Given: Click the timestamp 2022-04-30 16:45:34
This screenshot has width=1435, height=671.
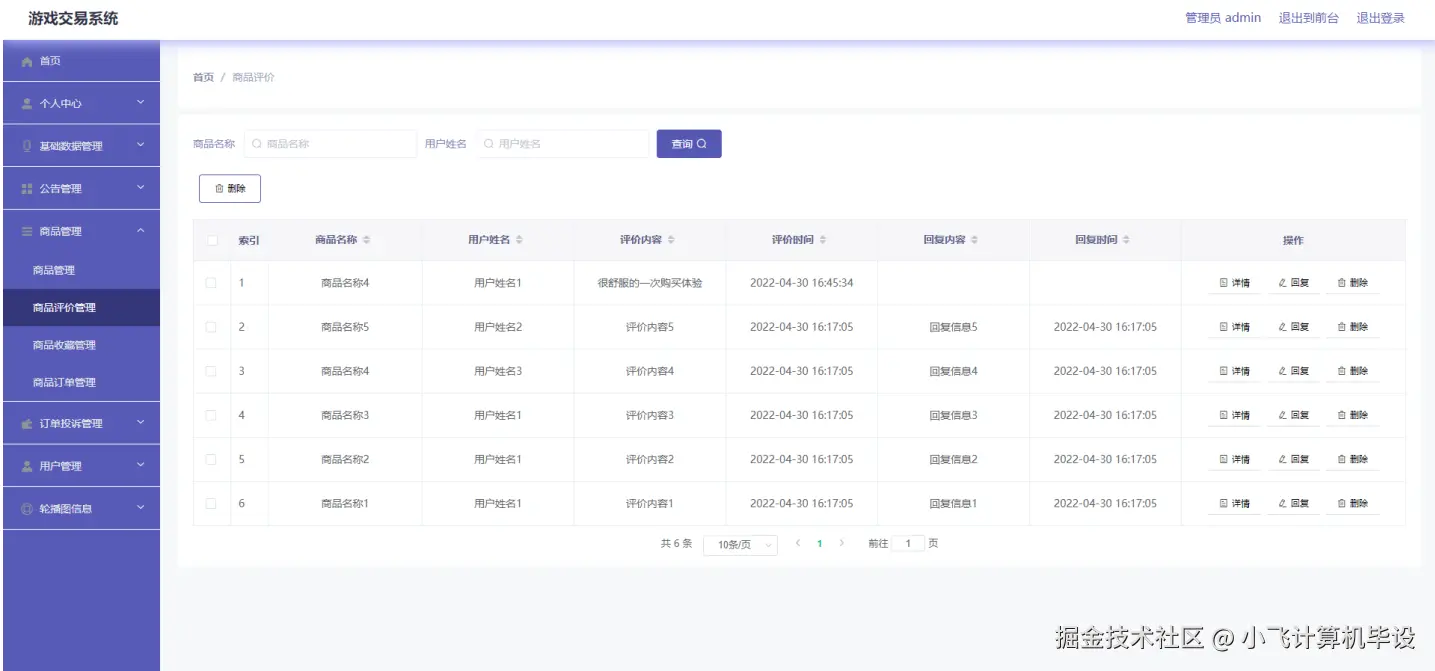Looking at the screenshot, I should point(802,283).
